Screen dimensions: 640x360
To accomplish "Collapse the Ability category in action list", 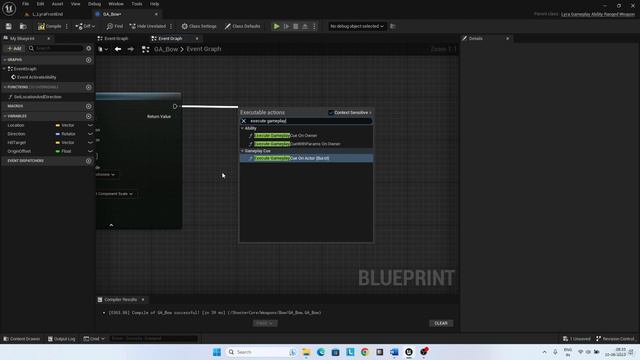I will tap(242, 128).
